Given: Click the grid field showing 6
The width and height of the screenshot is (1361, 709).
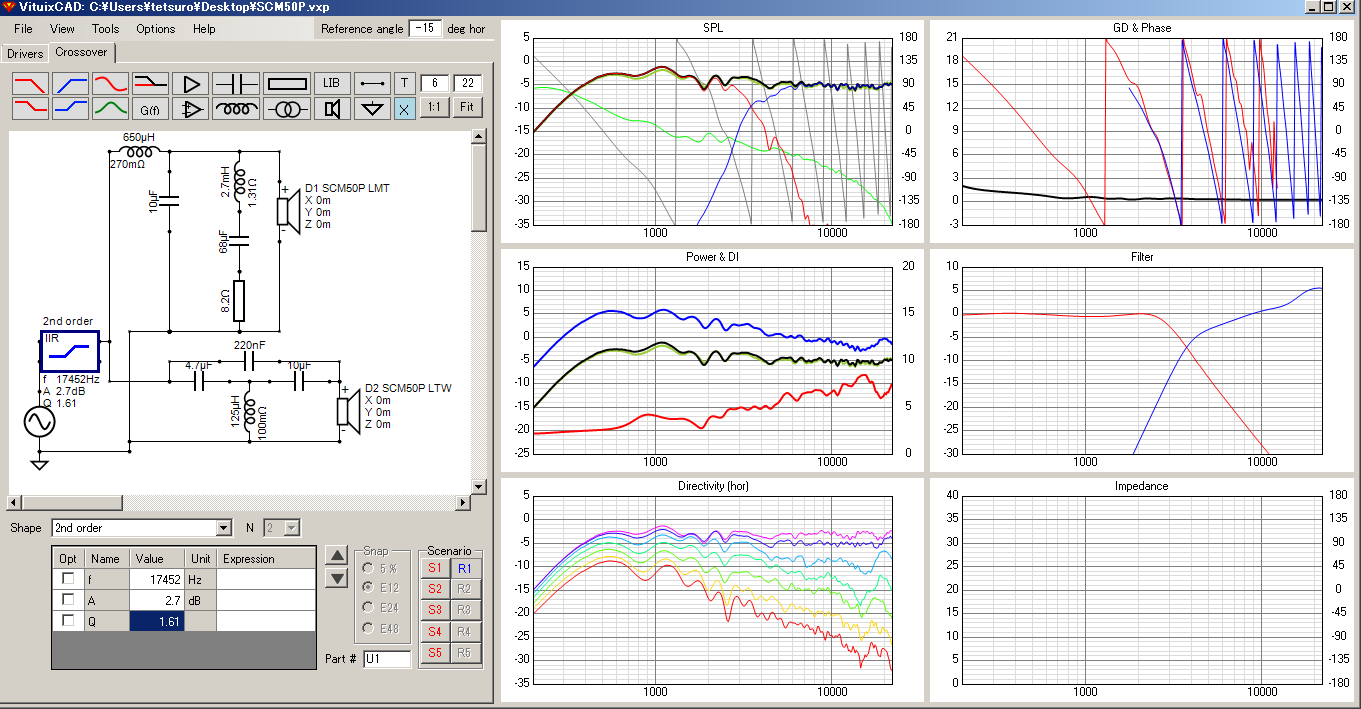Looking at the screenshot, I should 435,83.
